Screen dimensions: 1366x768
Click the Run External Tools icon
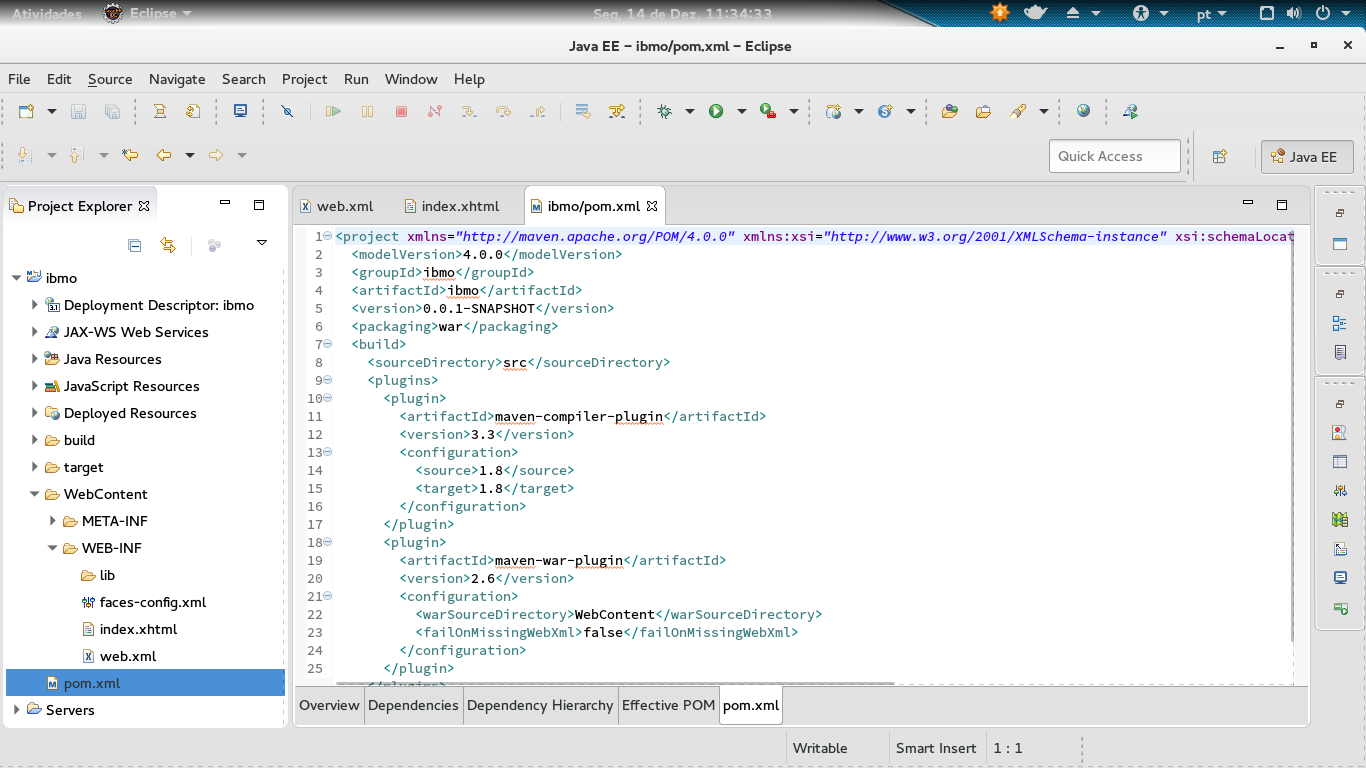pos(768,112)
